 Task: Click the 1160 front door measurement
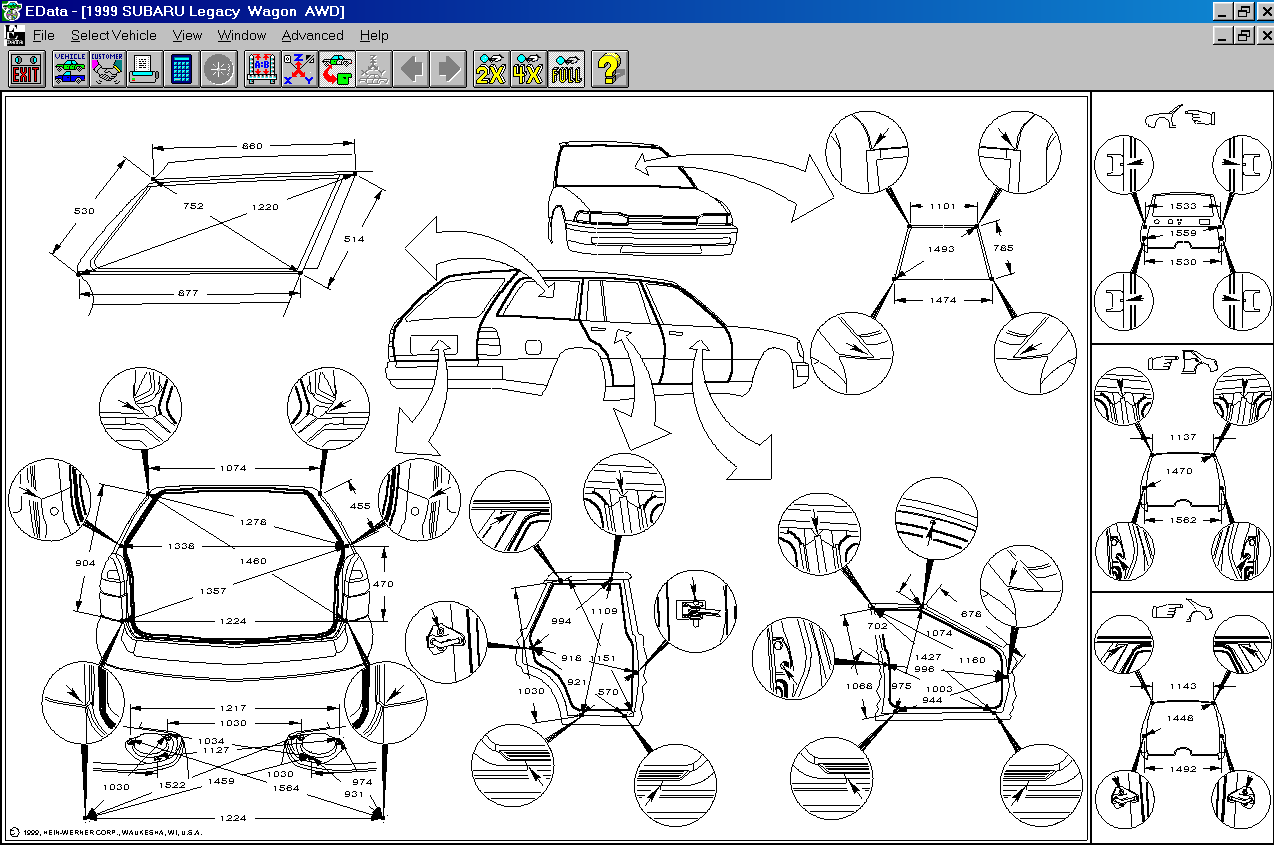coord(971,659)
